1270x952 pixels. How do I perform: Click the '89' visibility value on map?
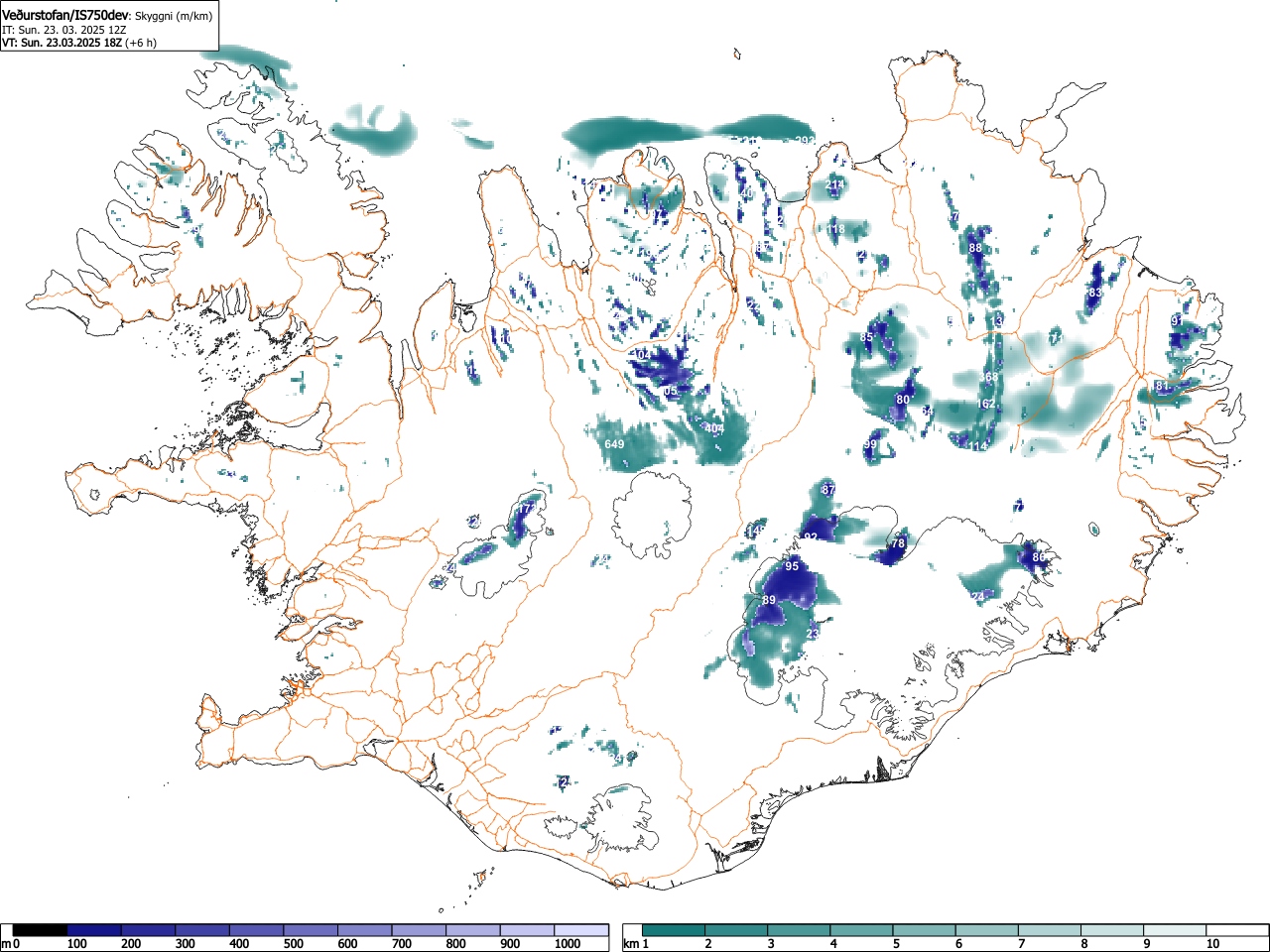(769, 600)
